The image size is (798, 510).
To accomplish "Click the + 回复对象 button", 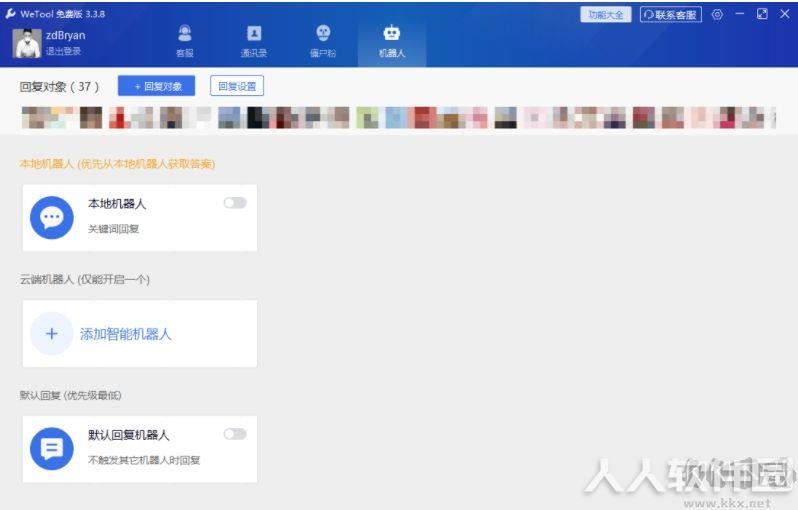I will (x=156, y=86).
